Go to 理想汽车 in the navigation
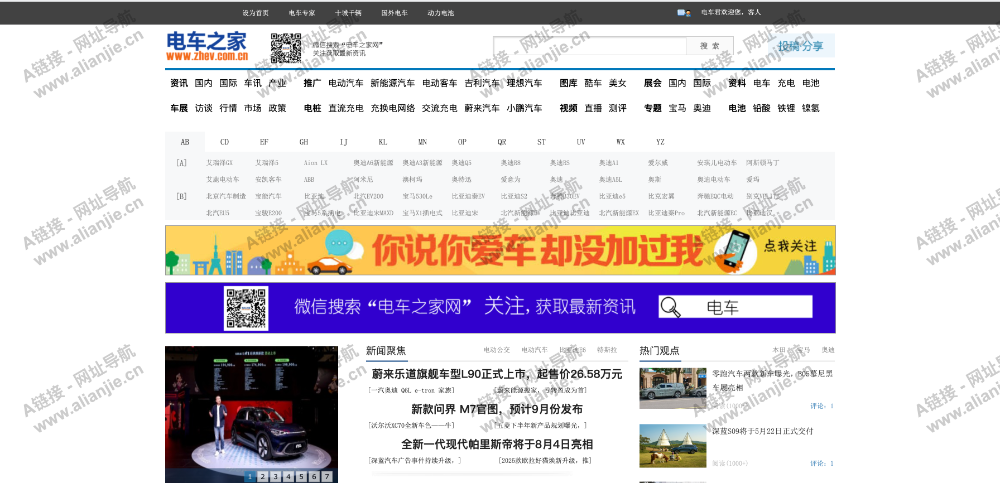 point(525,83)
